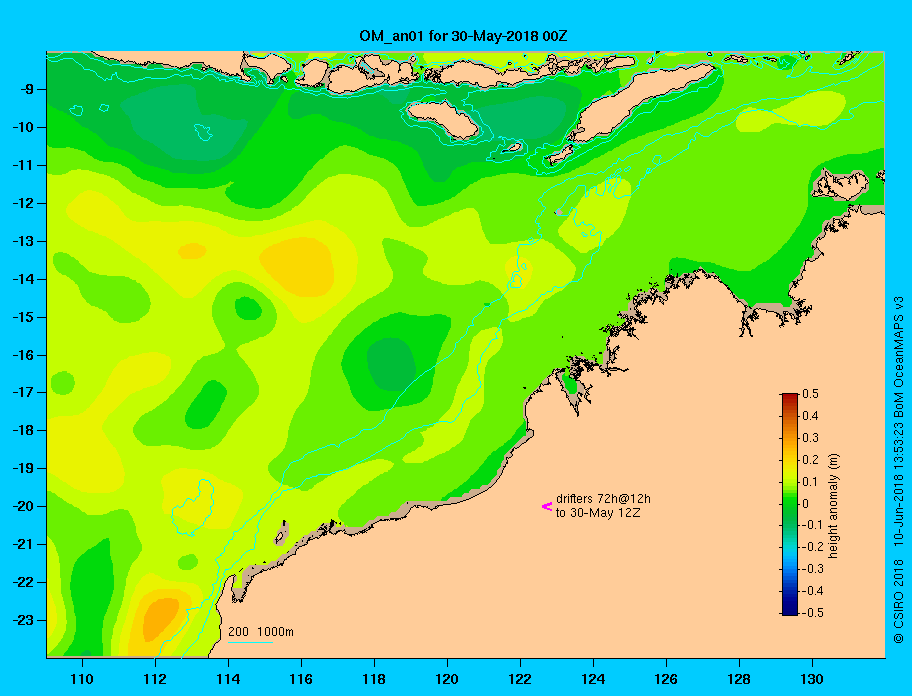This screenshot has height=696, width=912.
Task: Click latitude label '-20' on the axis
Action: [22, 506]
